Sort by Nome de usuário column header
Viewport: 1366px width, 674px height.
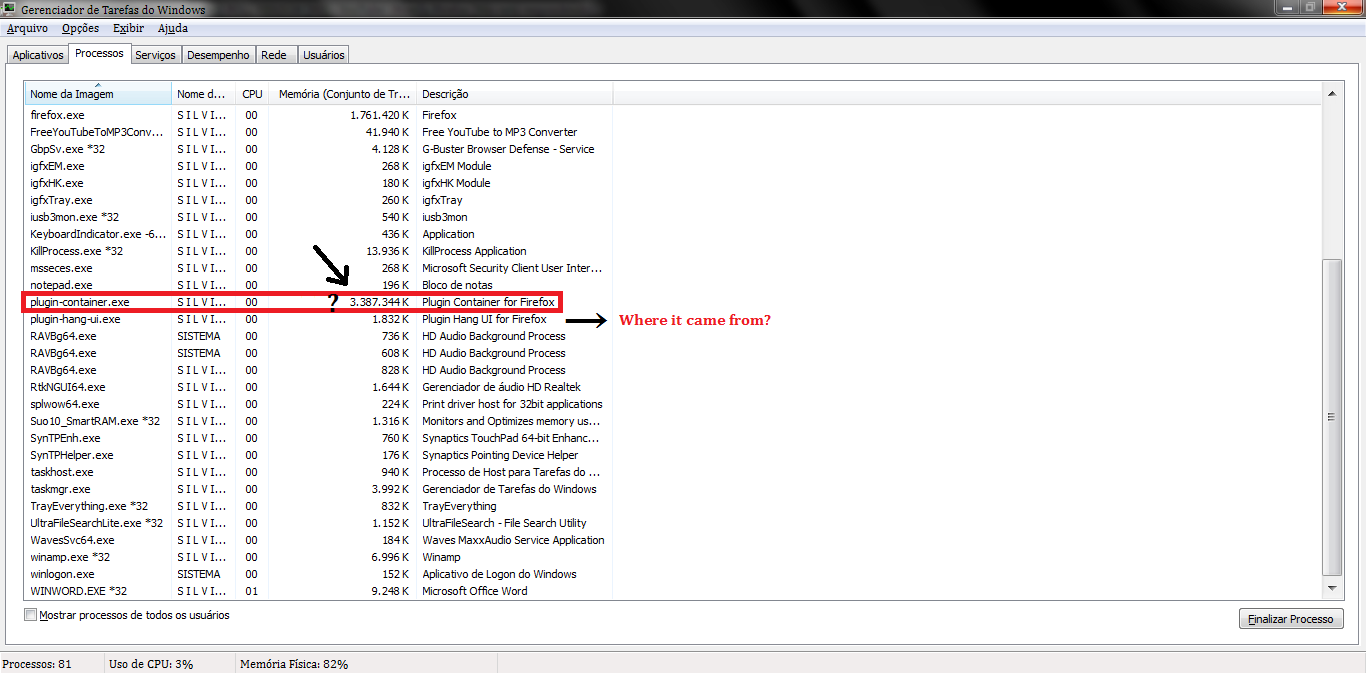click(204, 94)
